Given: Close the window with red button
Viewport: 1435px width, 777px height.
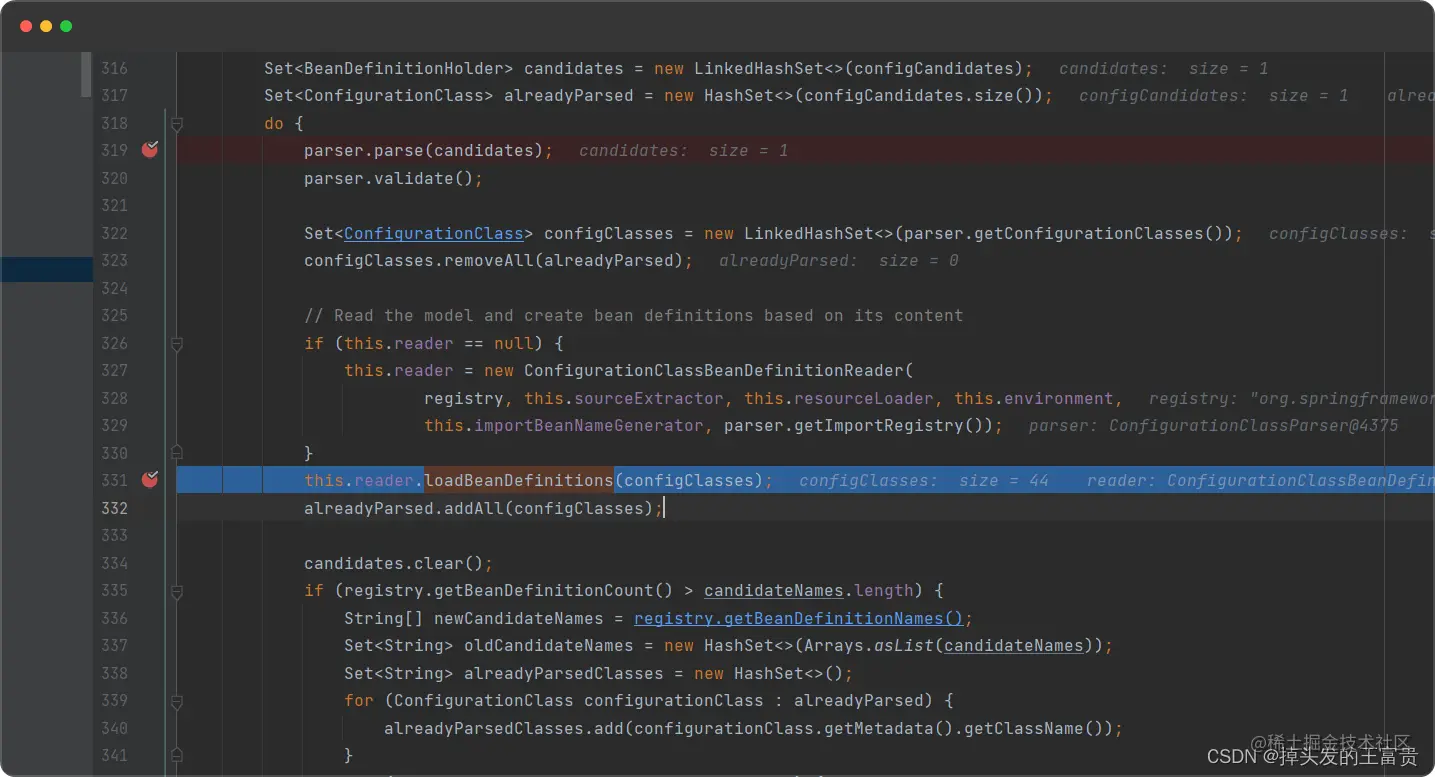Looking at the screenshot, I should click(x=26, y=26).
